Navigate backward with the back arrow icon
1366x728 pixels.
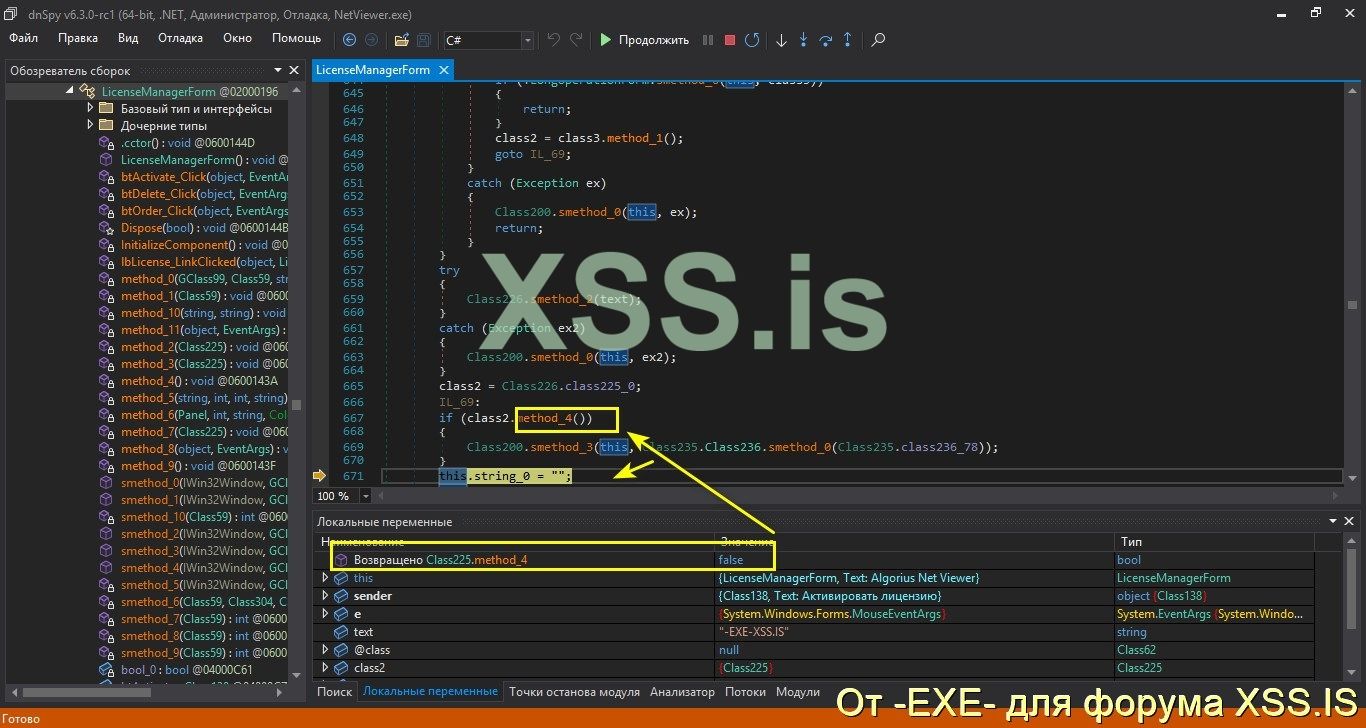(x=349, y=40)
